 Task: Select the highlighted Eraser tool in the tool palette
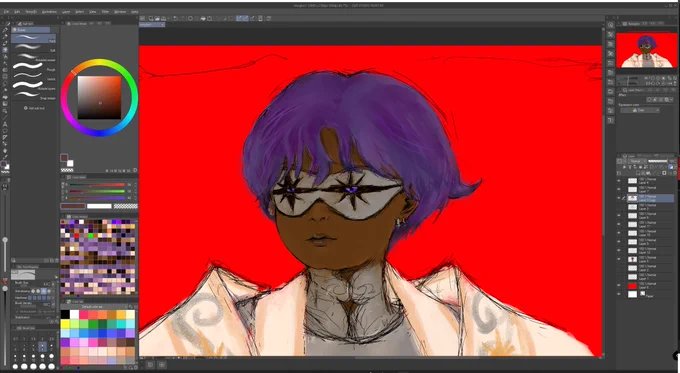[5, 50]
